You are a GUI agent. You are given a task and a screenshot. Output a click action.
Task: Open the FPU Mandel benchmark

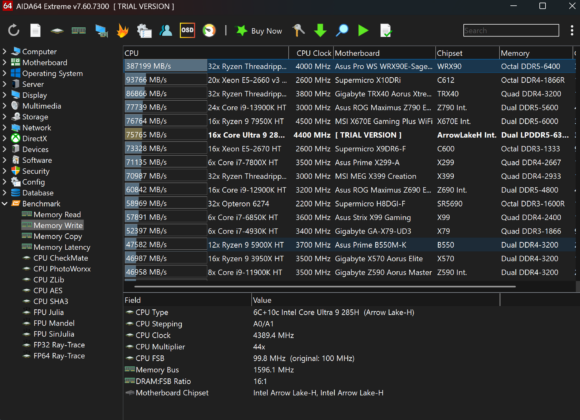click(54, 323)
